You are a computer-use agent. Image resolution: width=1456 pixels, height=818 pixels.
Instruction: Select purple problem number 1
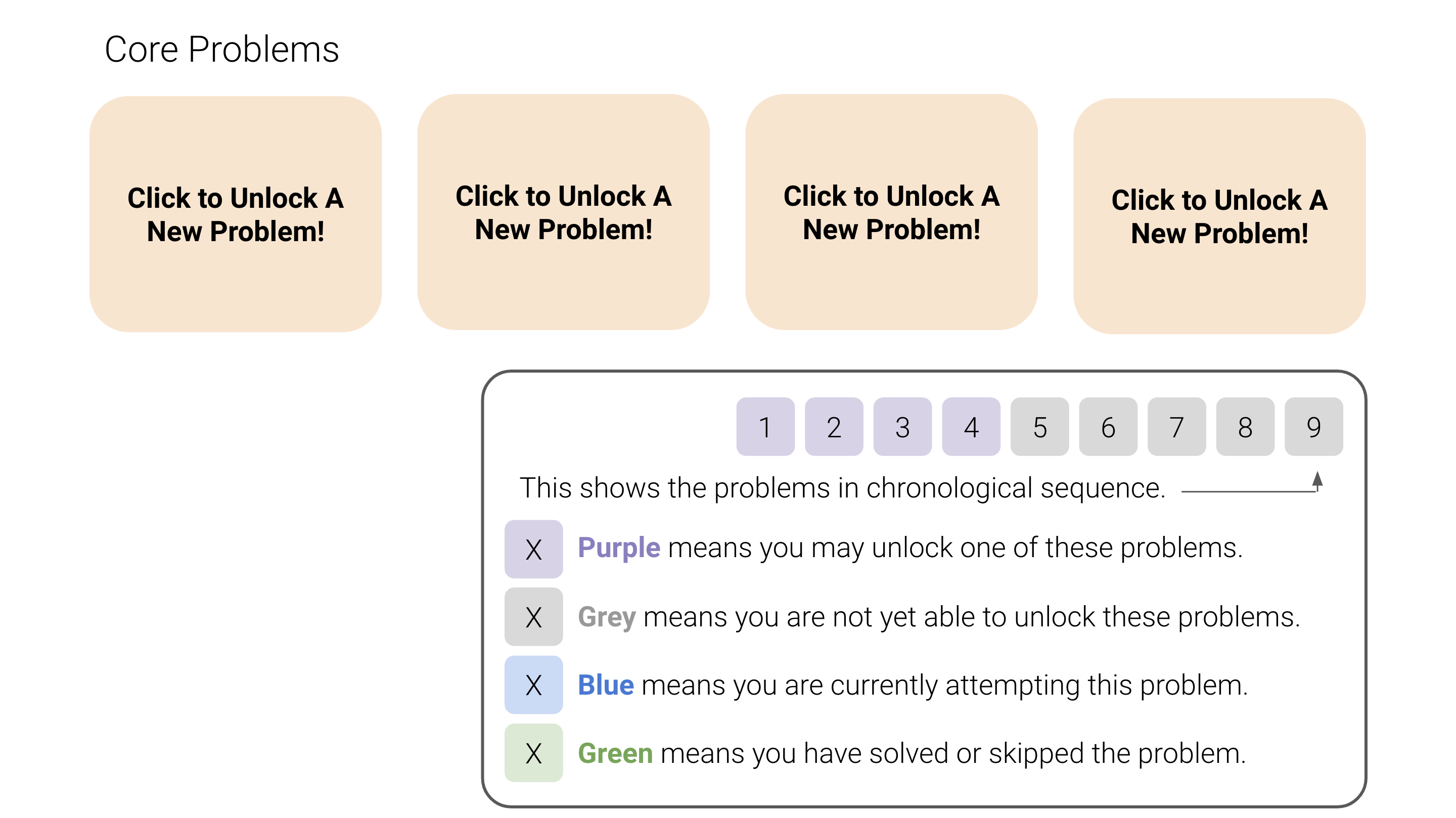[765, 427]
